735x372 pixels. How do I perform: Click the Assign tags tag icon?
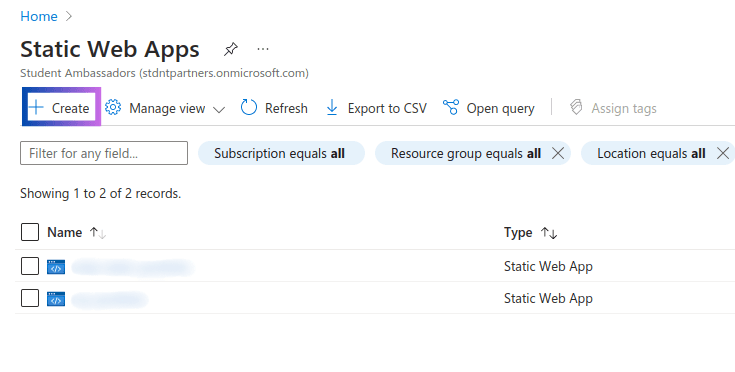(576, 108)
